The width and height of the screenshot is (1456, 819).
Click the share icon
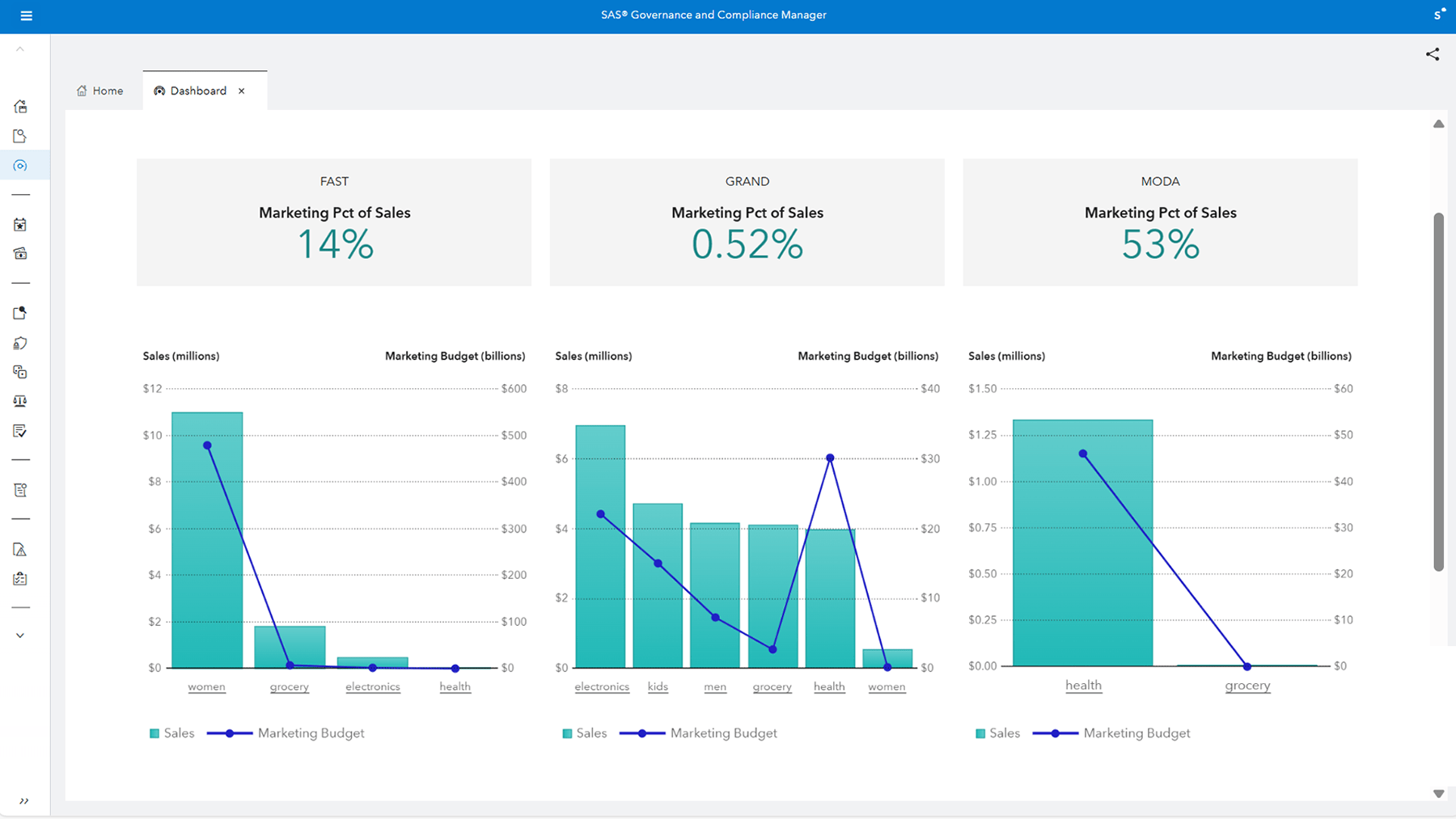click(1432, 54)
